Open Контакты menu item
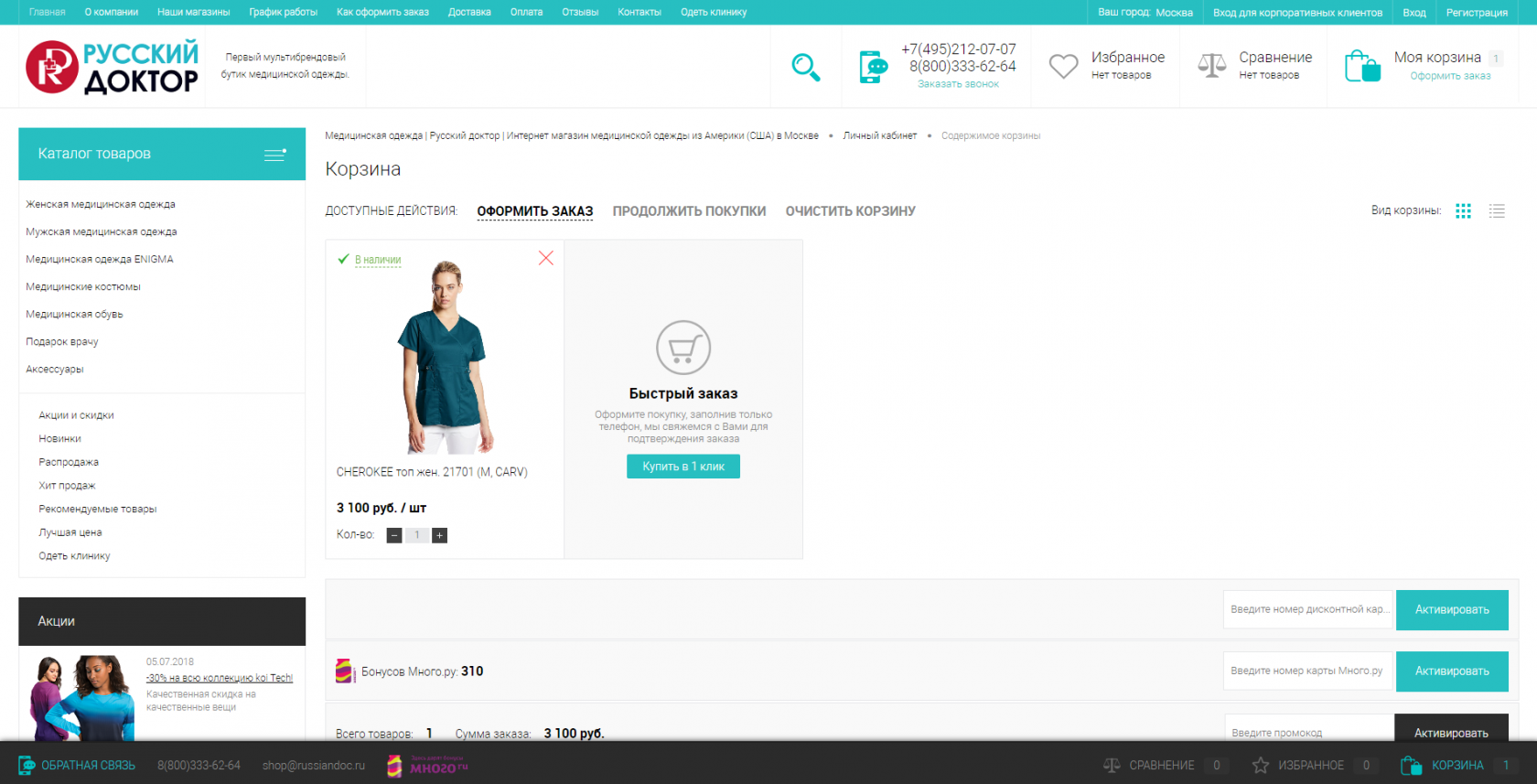The width and height of the screenshot is (1537, 784). pos(640,13)
